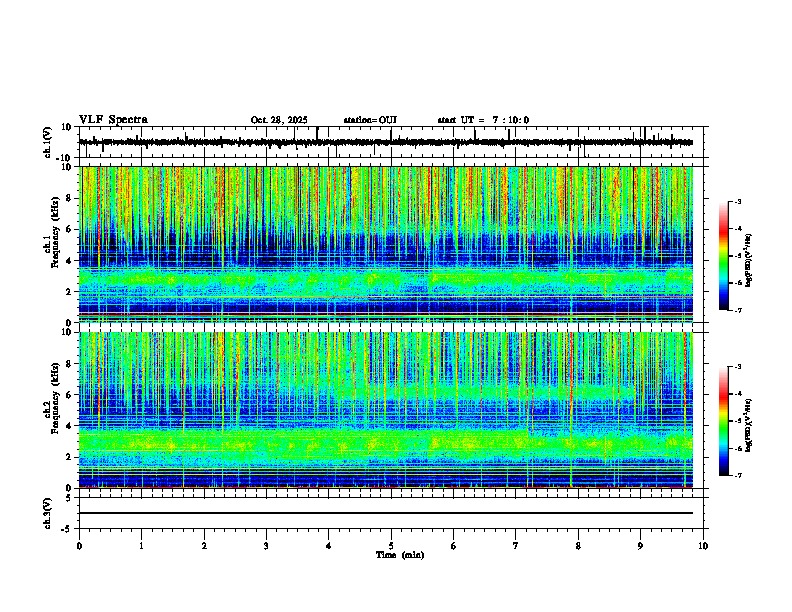Screen dimensions: 792x612
Task: Click the ch.1 spectrogram color bar
Action: pos(724,256)
